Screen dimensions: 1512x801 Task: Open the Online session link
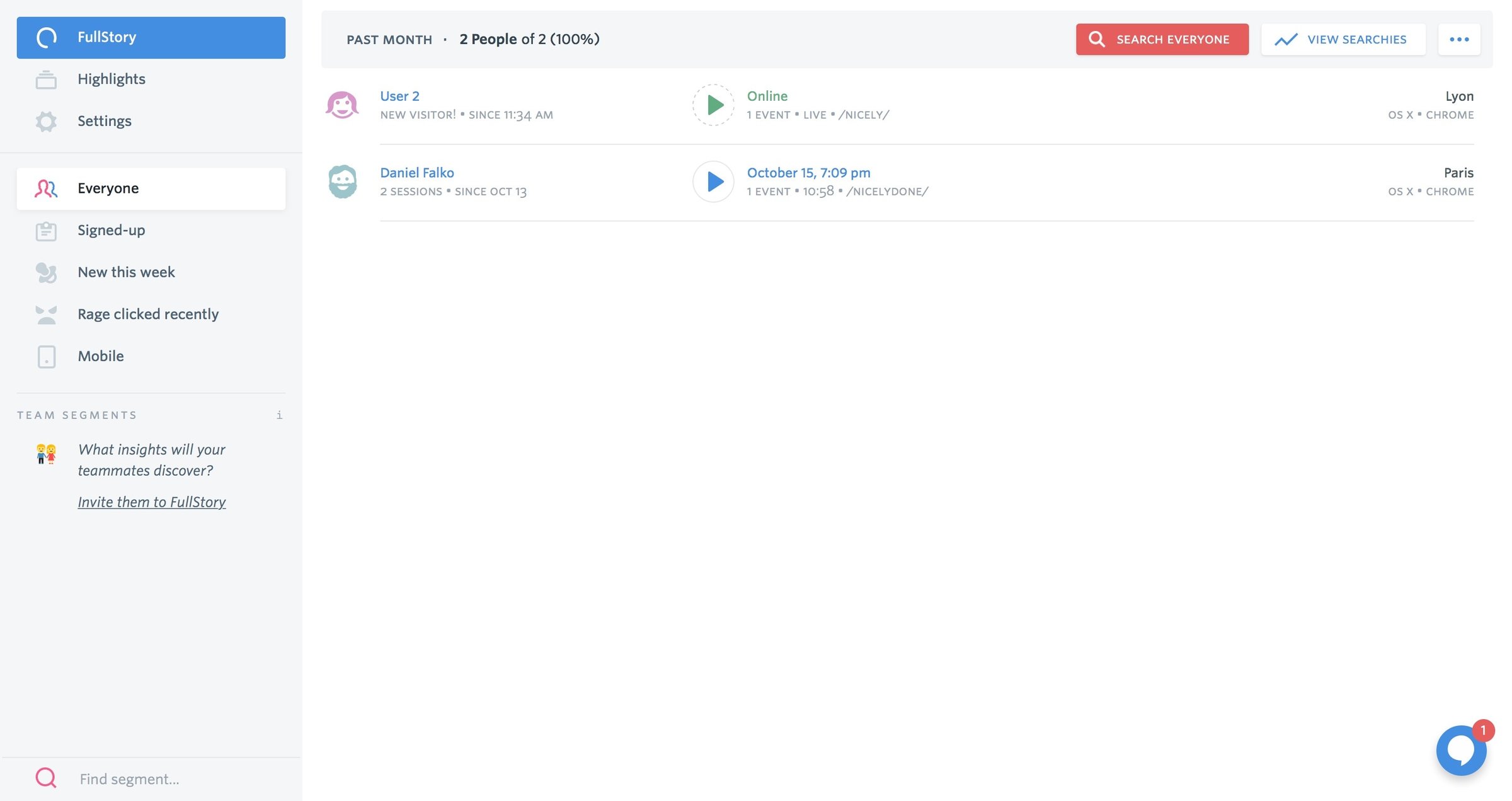(x=767, y=96)
